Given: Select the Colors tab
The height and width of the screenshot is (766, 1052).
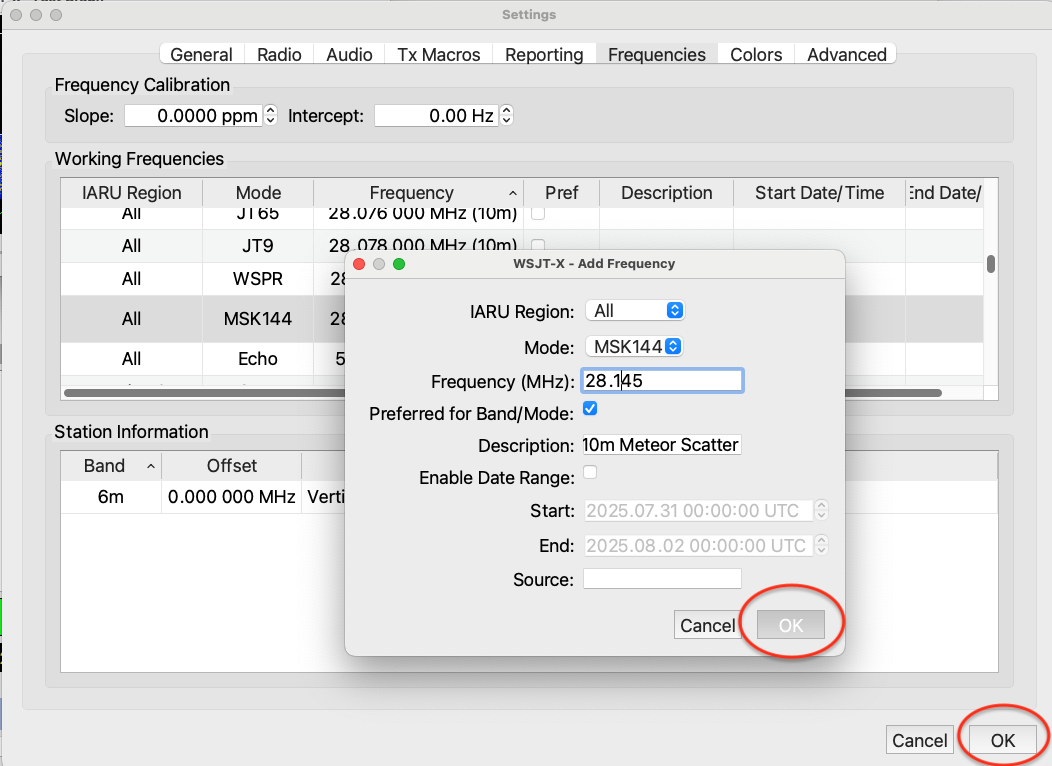Looking at the screenshot, I should tap(755, 55).
